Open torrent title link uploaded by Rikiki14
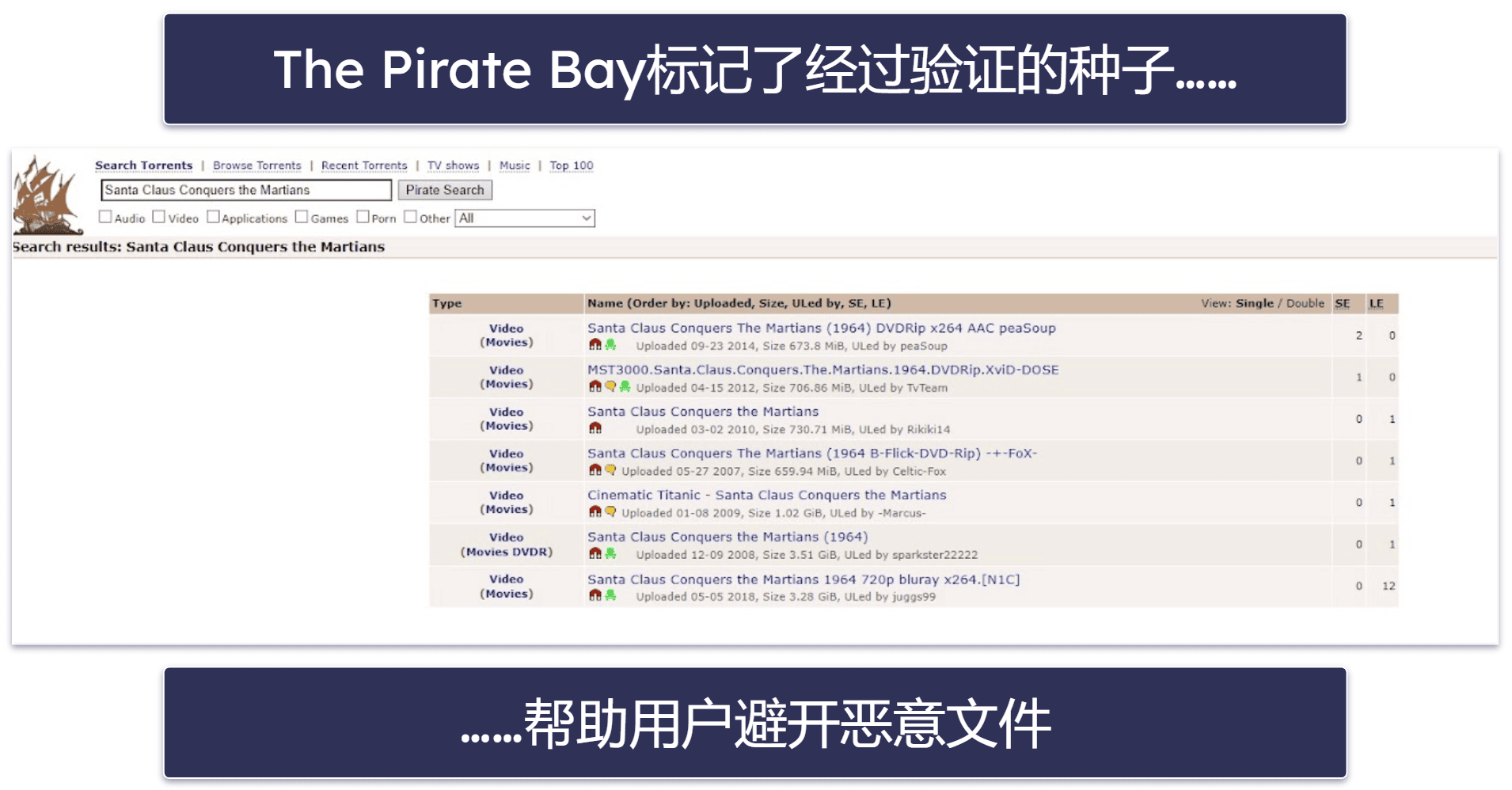The height and width of the screenshot is (790, 1512). pyautogui.click(x=703, y=412)
